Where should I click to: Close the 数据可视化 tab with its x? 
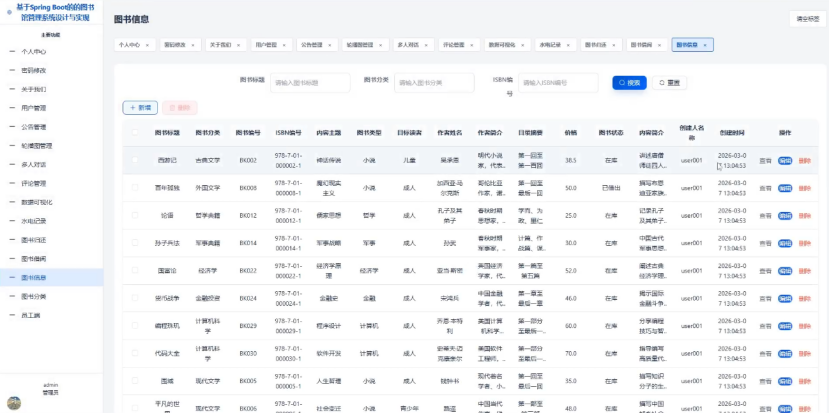[522, 45]
